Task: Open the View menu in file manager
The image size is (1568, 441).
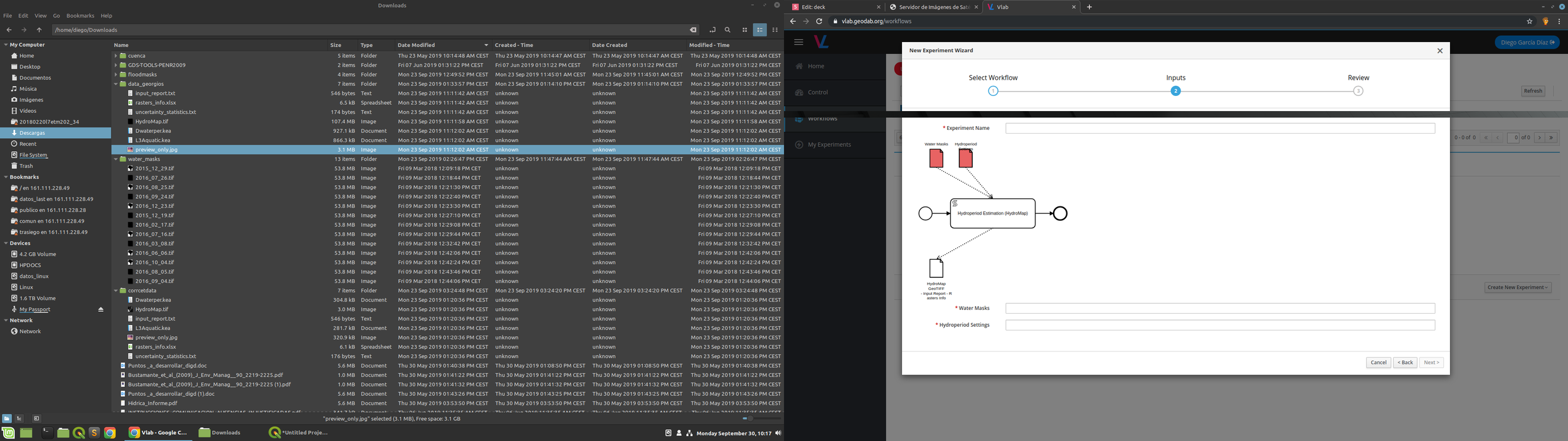Action: click(41, 16)
